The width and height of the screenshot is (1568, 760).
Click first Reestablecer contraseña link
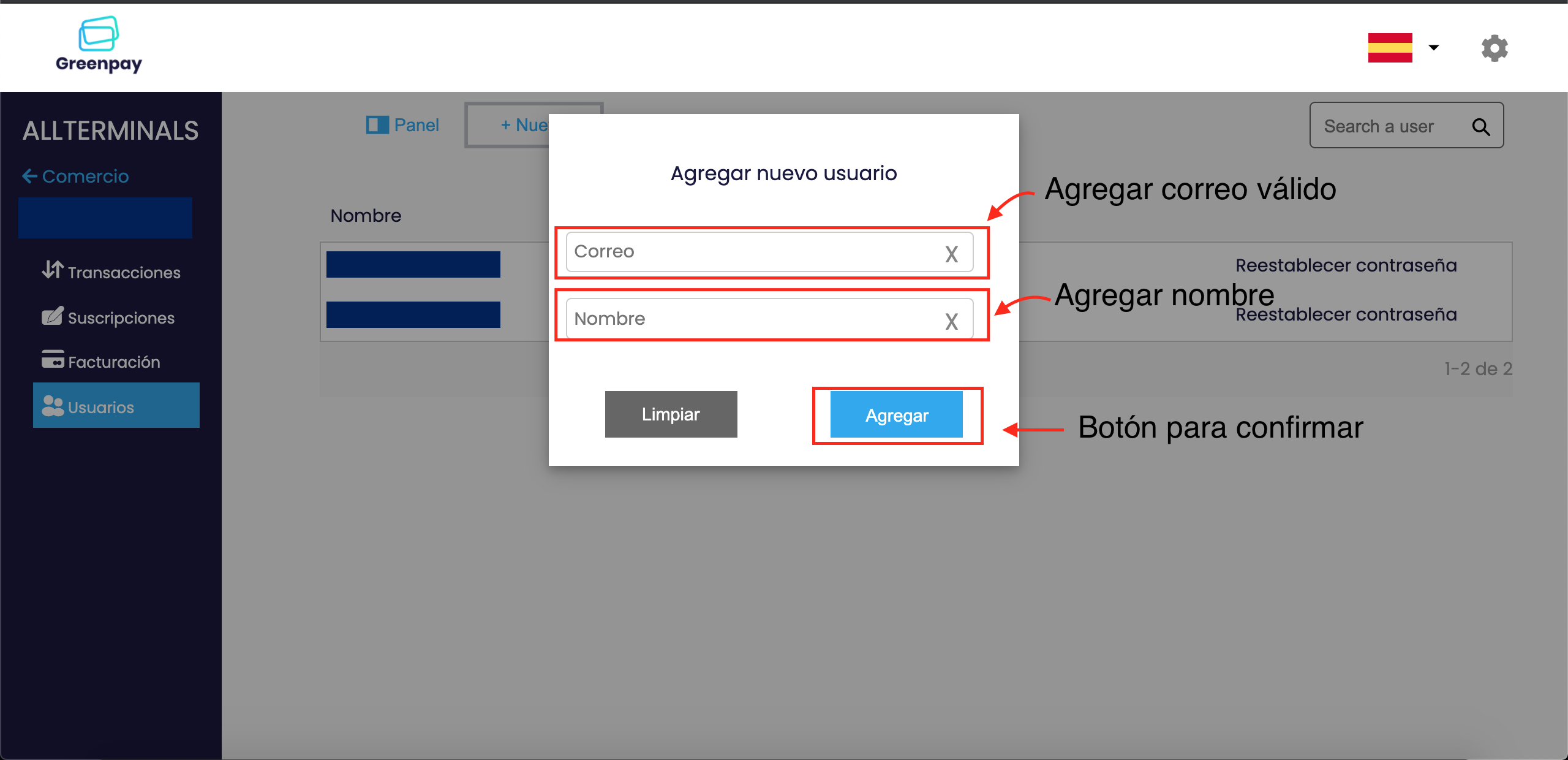tap(1346, 265)
